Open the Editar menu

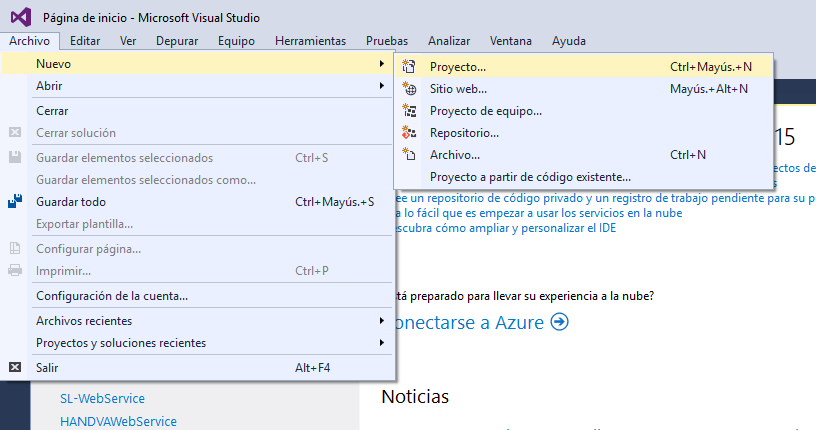tap(85, 41)
